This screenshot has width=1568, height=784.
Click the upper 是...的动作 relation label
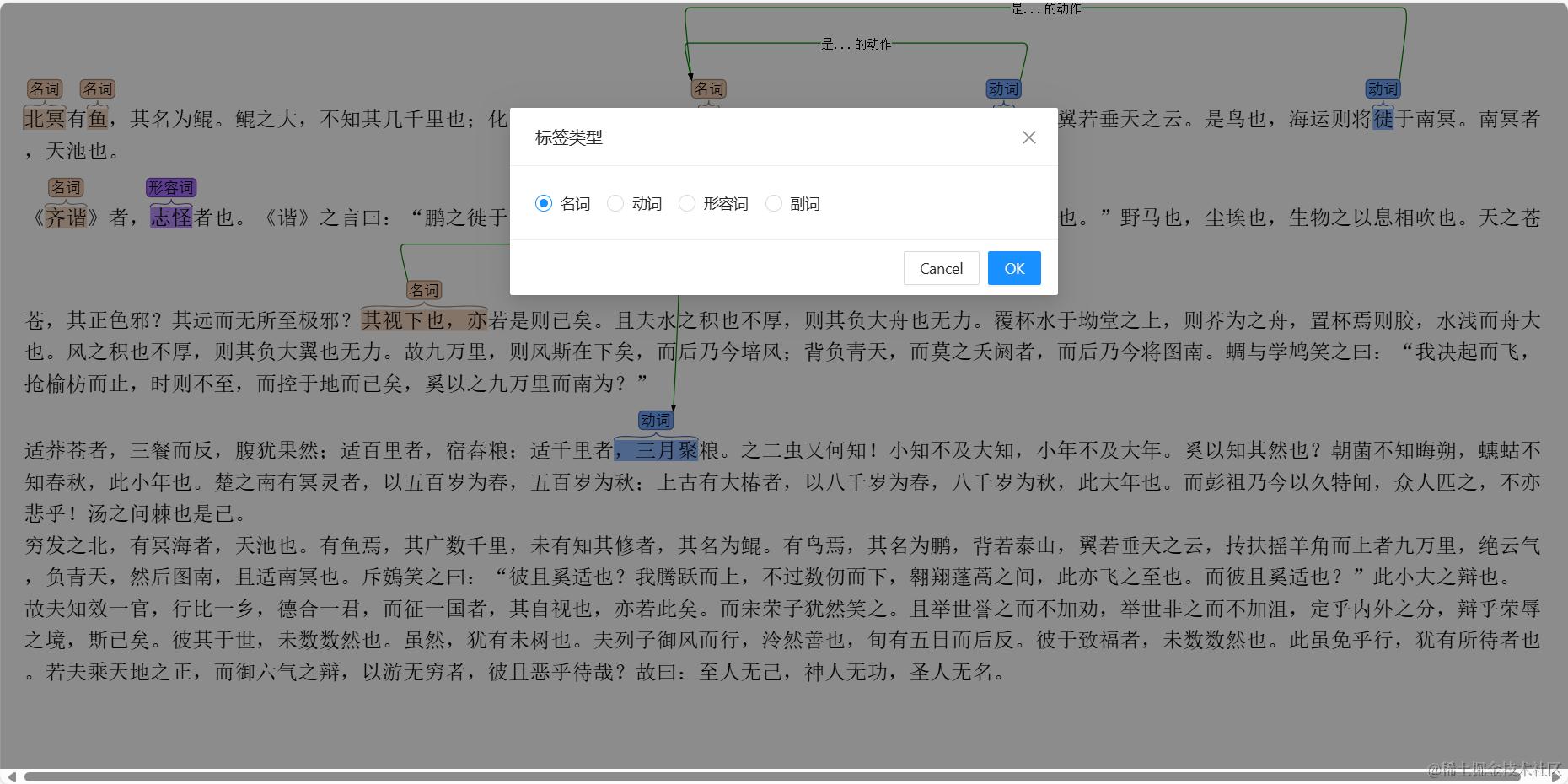click(x=1045, y=9)
